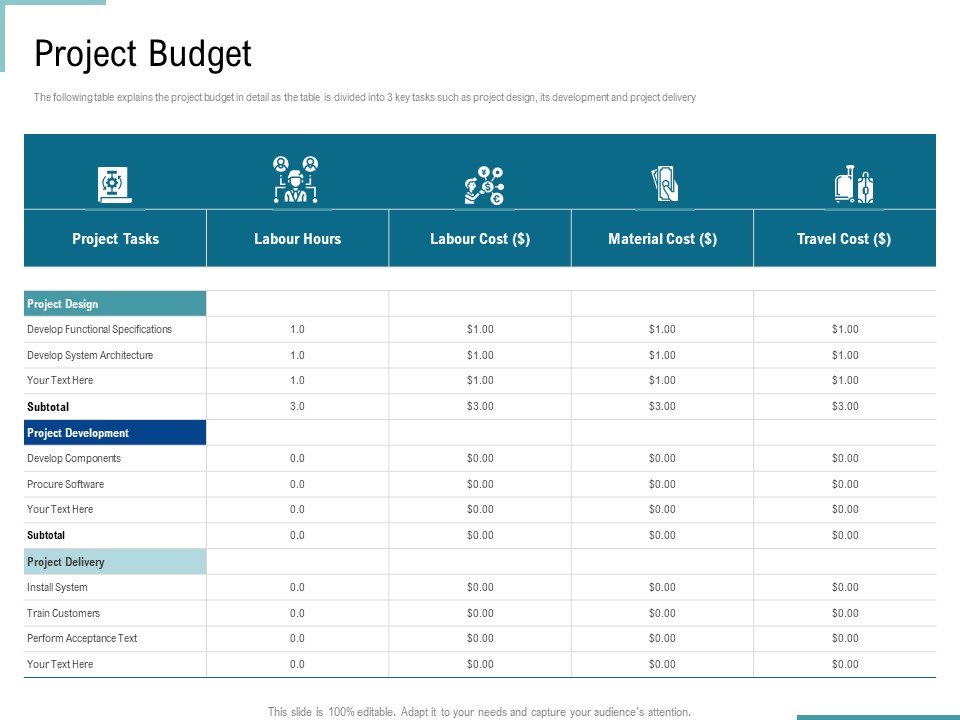The height and width of the screenshot is (720, 960).
Task: Select labour cost for Develop System Architecture
Action: (480, 355)
